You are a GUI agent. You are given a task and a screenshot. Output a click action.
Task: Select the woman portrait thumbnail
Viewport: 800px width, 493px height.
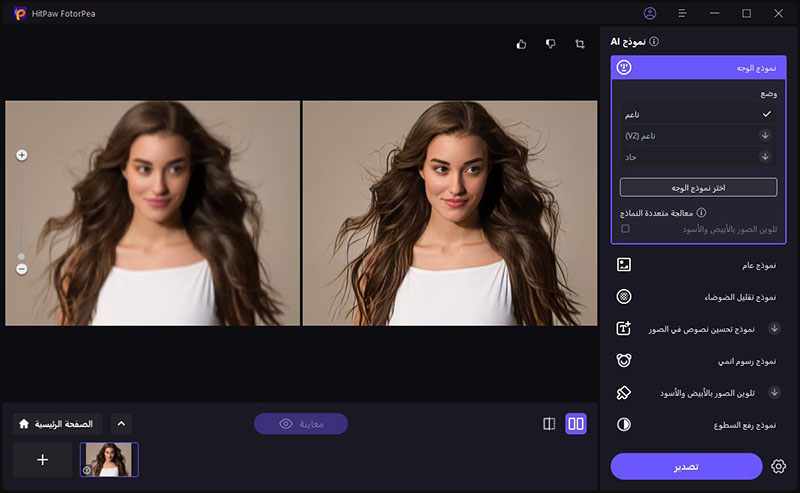coord(109,459)
